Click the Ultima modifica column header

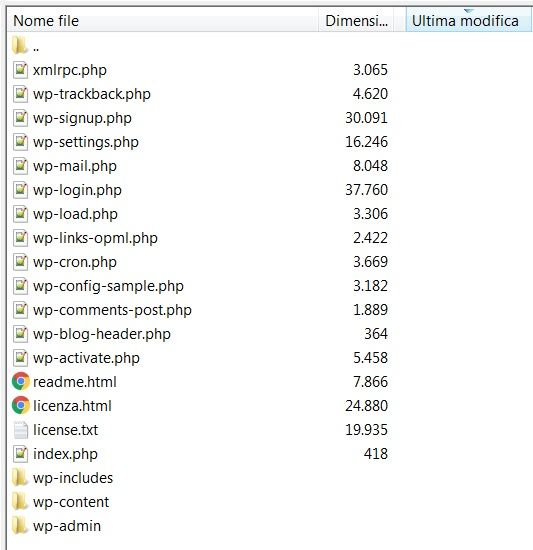tap(468, 21)
